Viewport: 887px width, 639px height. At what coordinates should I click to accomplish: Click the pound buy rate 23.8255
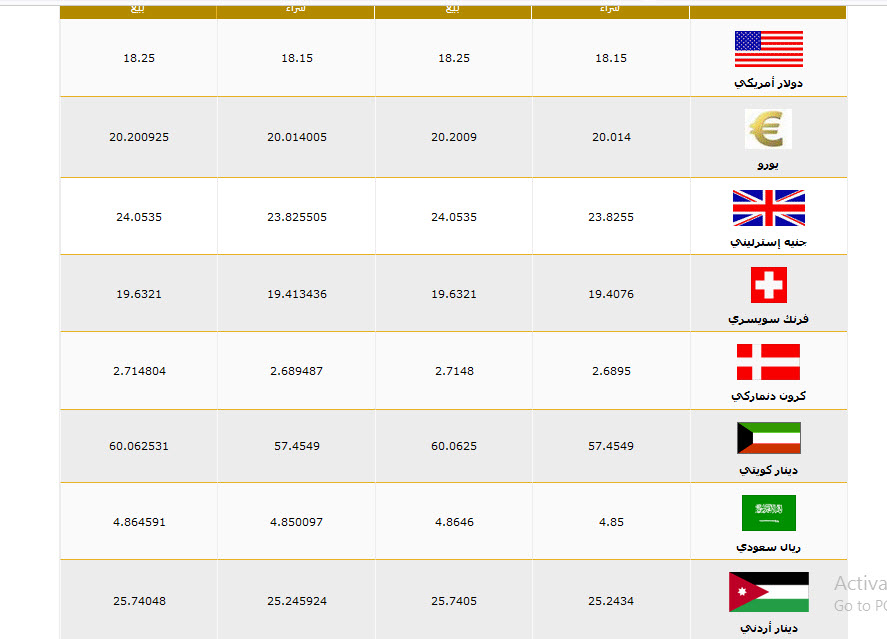point(611,217)
